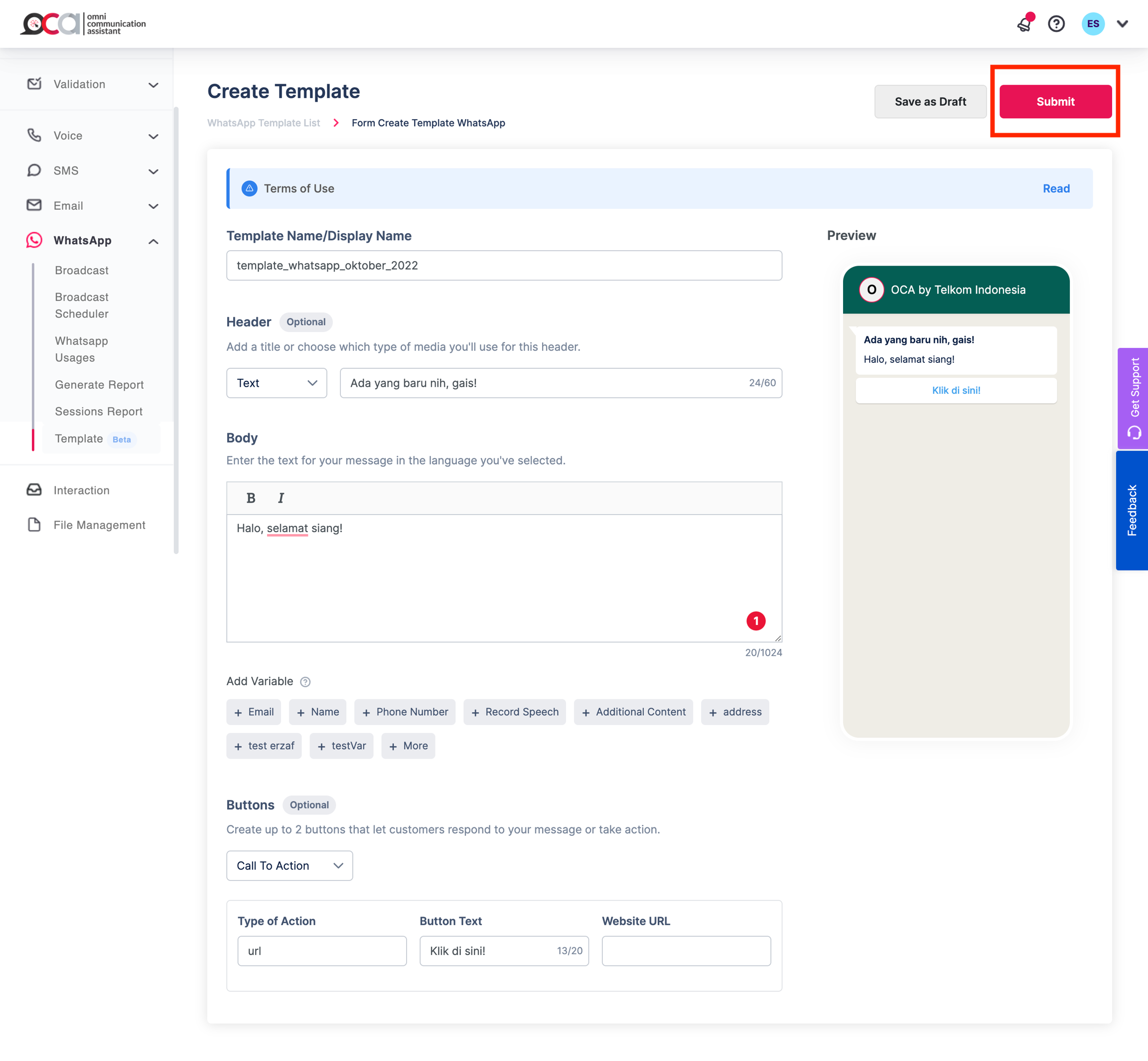Click the OCA logo
This screenshot has width=1148, height=1061.
[83, 24]
